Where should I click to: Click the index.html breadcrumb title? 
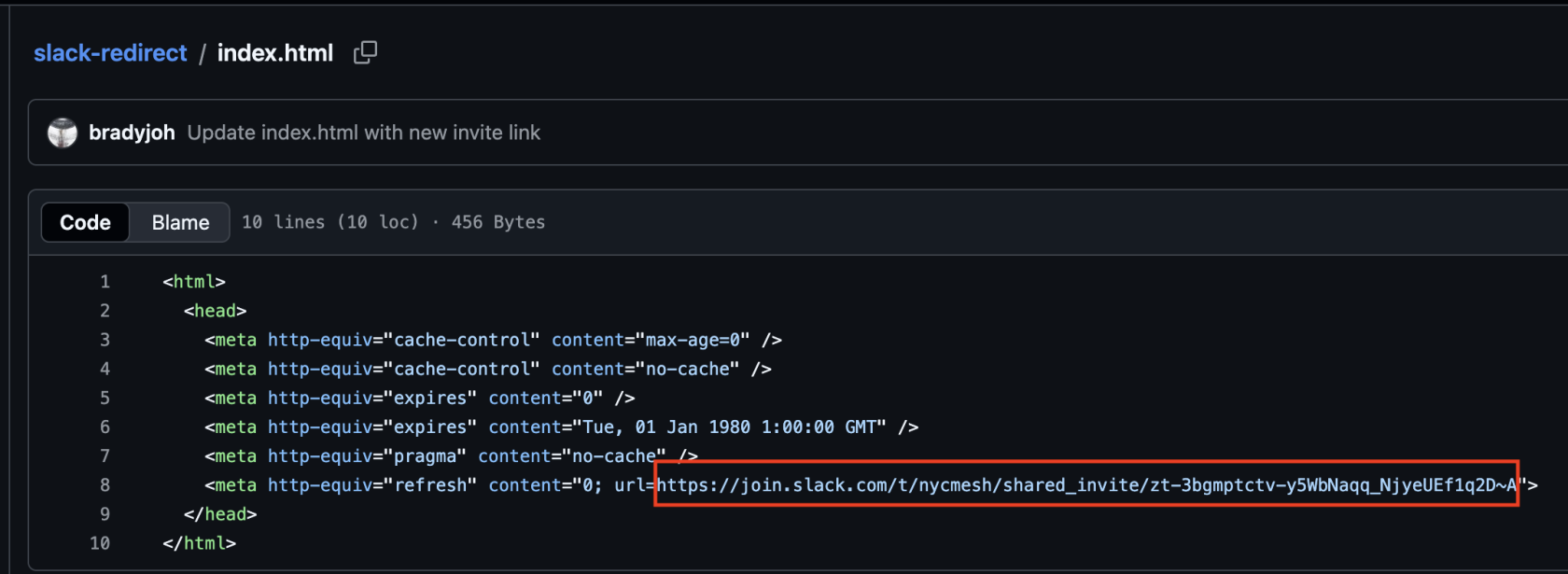pyautogui.click(x=274, y=53)
